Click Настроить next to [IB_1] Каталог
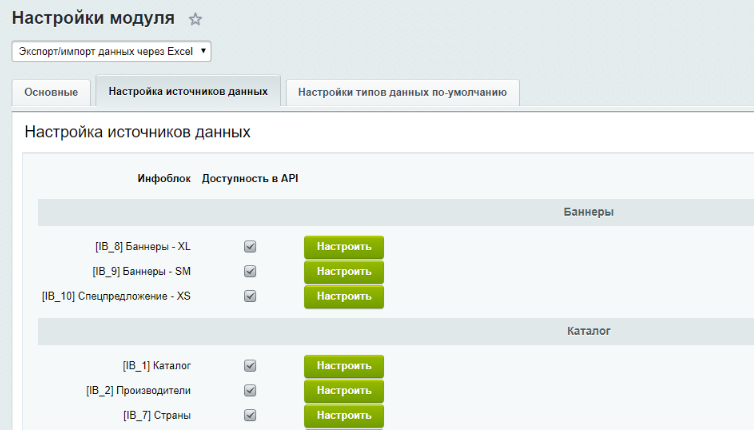 (344, 366)
